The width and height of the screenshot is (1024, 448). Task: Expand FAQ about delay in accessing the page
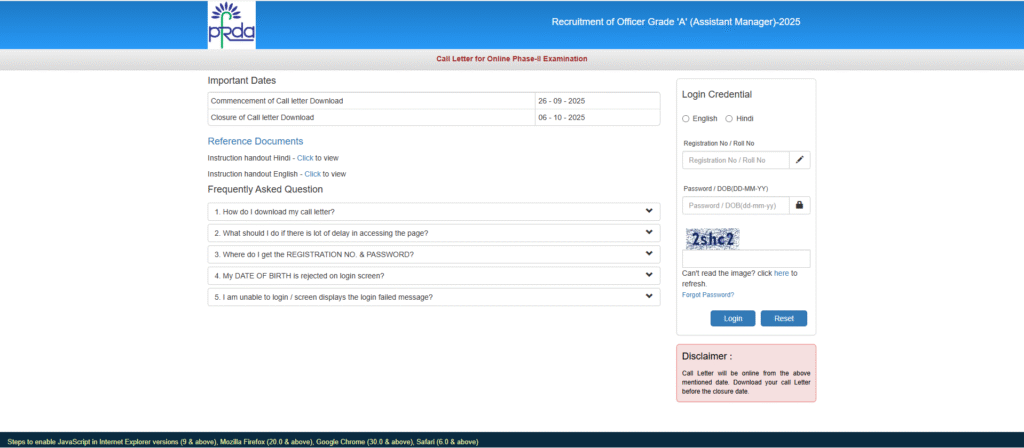pyautogui.click(x=321, y=233)
